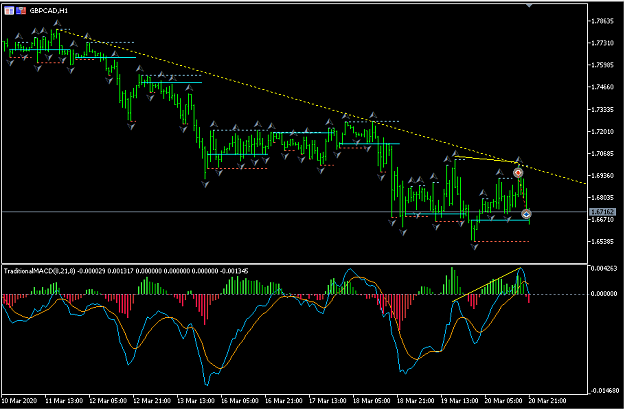Viewport: 625px width, 410px height.
Task: Click the 17 Mar 13:00 time label
Action: pos(328,400)
